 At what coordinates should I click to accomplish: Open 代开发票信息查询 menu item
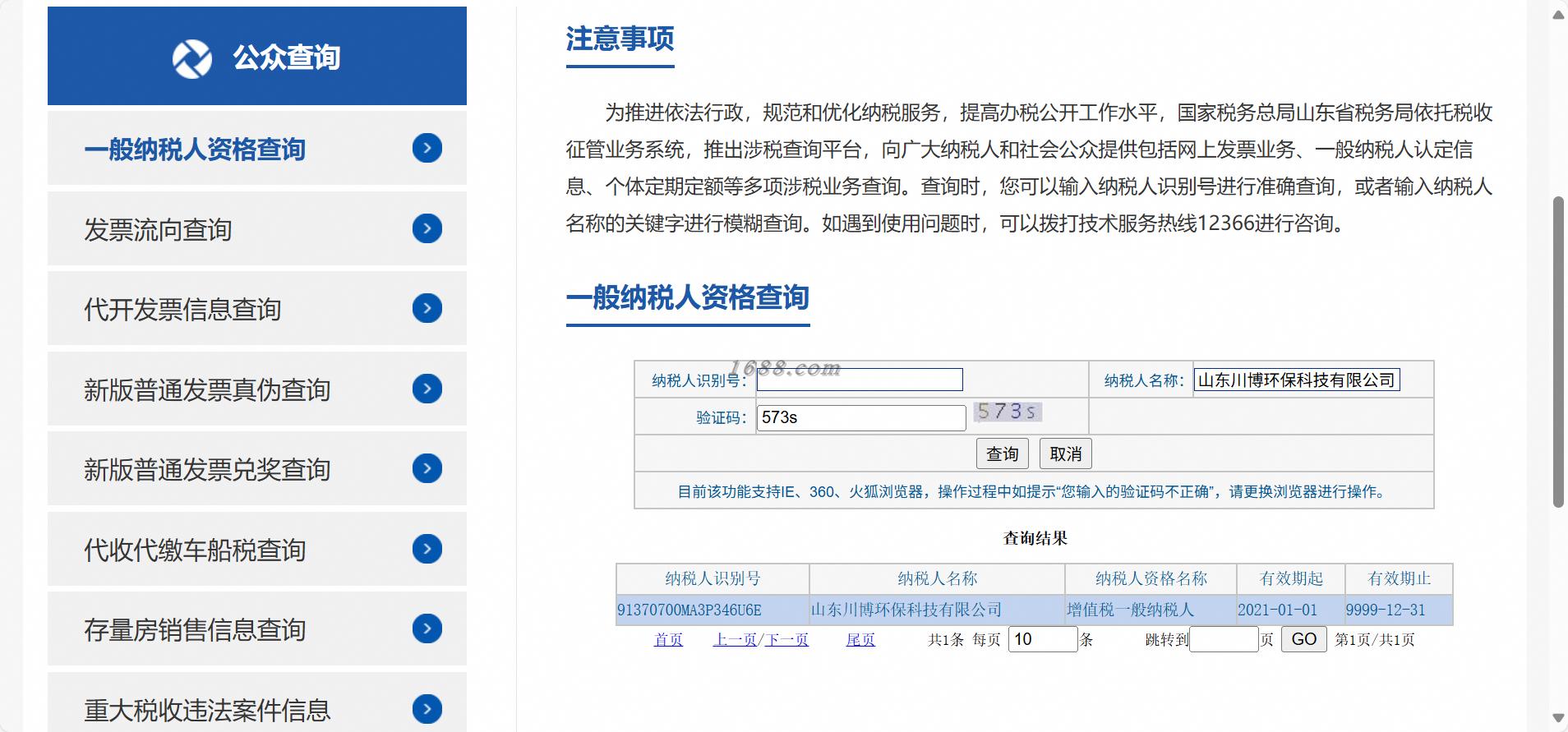tap(257, 308)
